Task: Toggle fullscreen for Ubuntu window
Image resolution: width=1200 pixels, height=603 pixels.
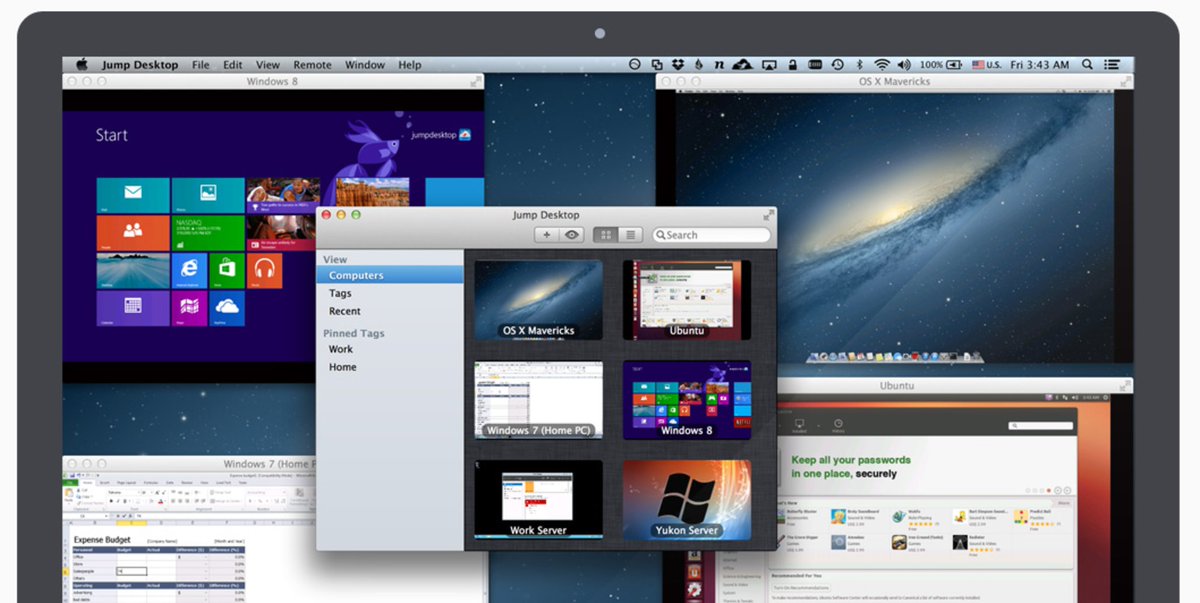Action: [1124, 385]
